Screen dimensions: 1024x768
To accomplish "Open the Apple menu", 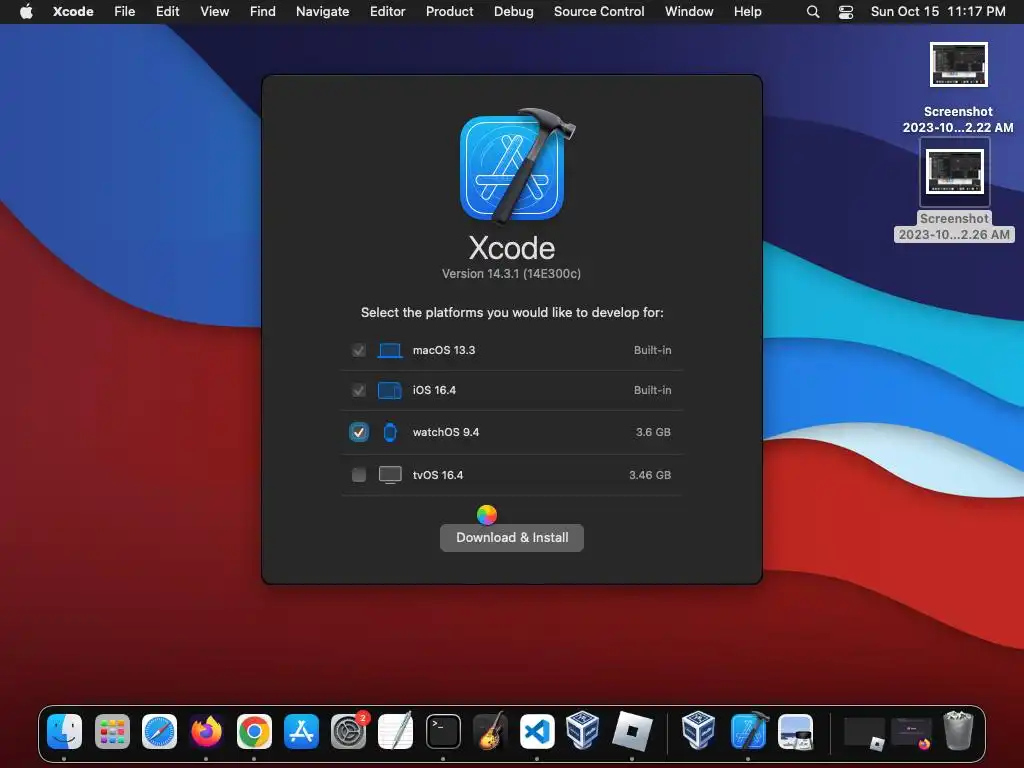I will [26, 11].
